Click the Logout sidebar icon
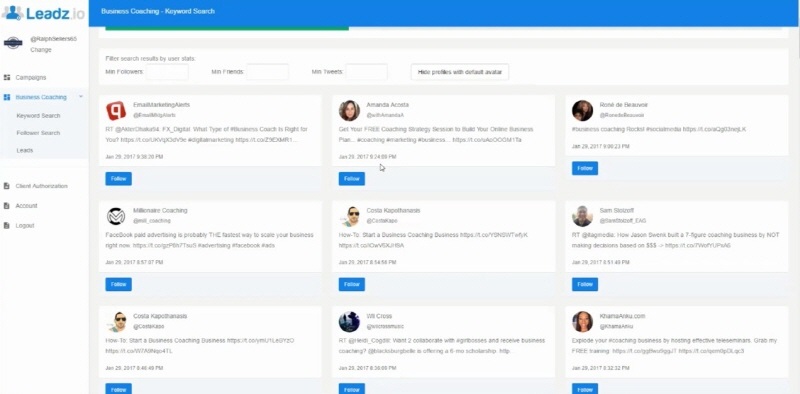The height and width of the screenshot is (394, 800). click(7, 225)
